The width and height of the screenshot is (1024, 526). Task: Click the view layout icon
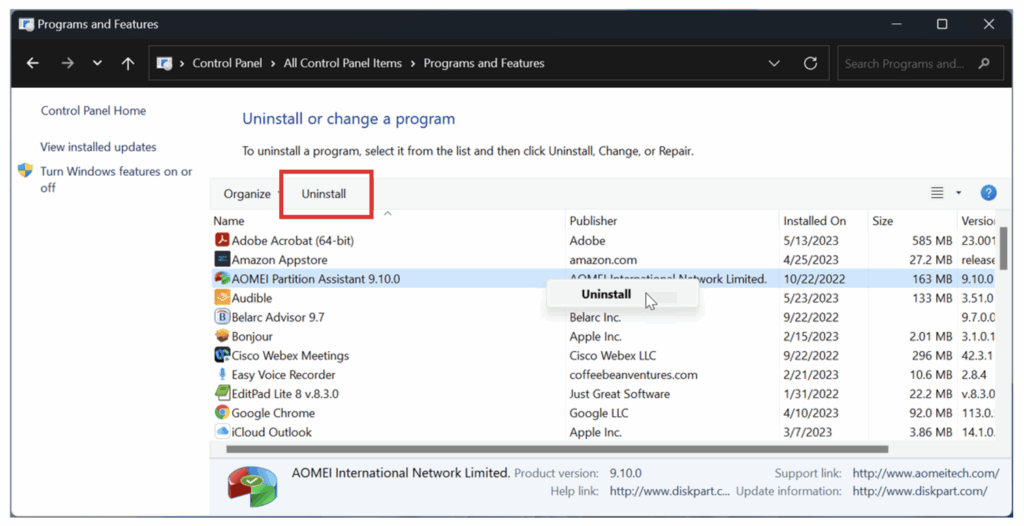click(x=937, y=193)
